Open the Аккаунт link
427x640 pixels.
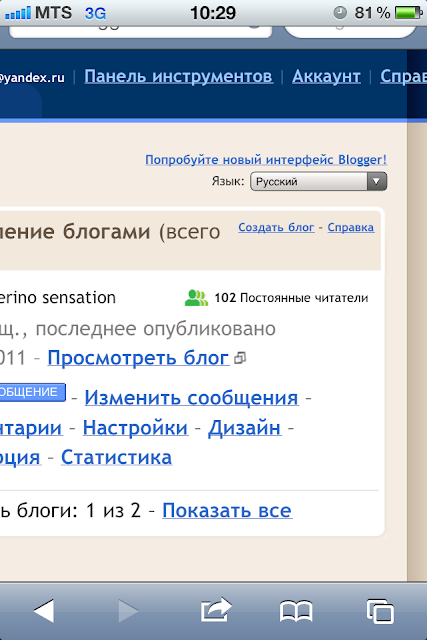point(326,76)
